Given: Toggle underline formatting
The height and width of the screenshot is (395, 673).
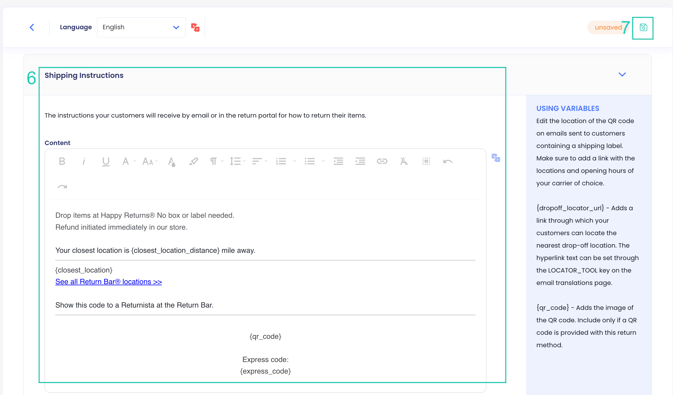Looking at the screenshot, I should [106, 161].
